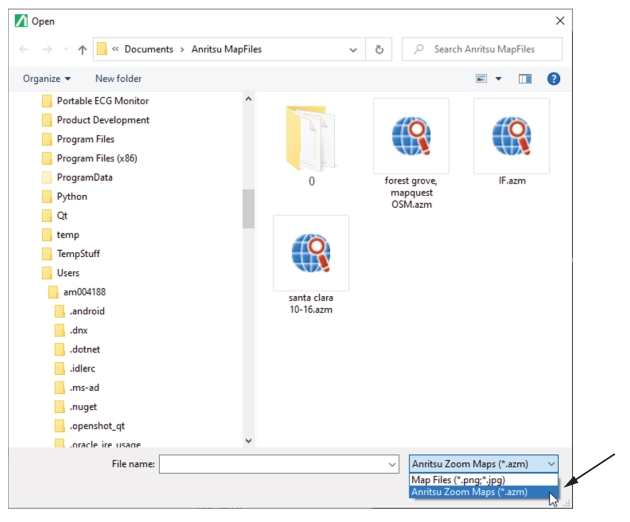Open the forest grove mapquest OSM.azm file
Image resolution: width=630 pixels, height=522 pixels.
click(411, 137)
